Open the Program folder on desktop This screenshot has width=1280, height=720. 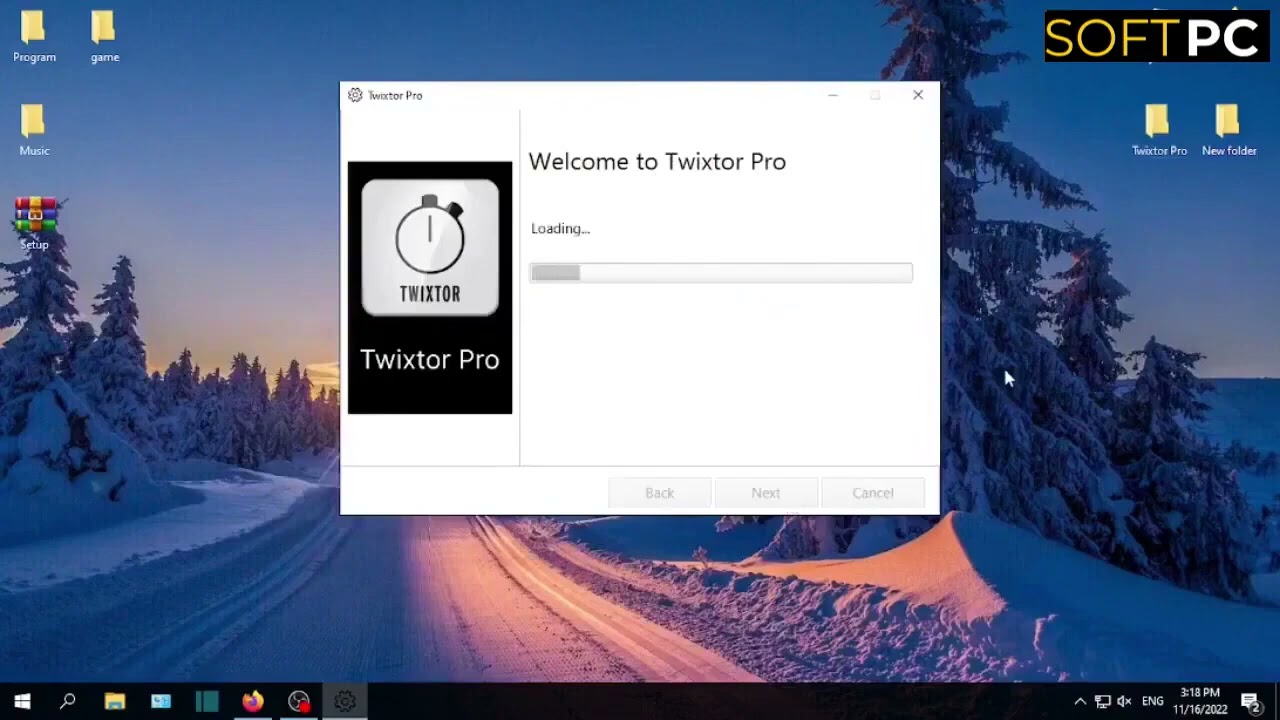tap(34, 37)
